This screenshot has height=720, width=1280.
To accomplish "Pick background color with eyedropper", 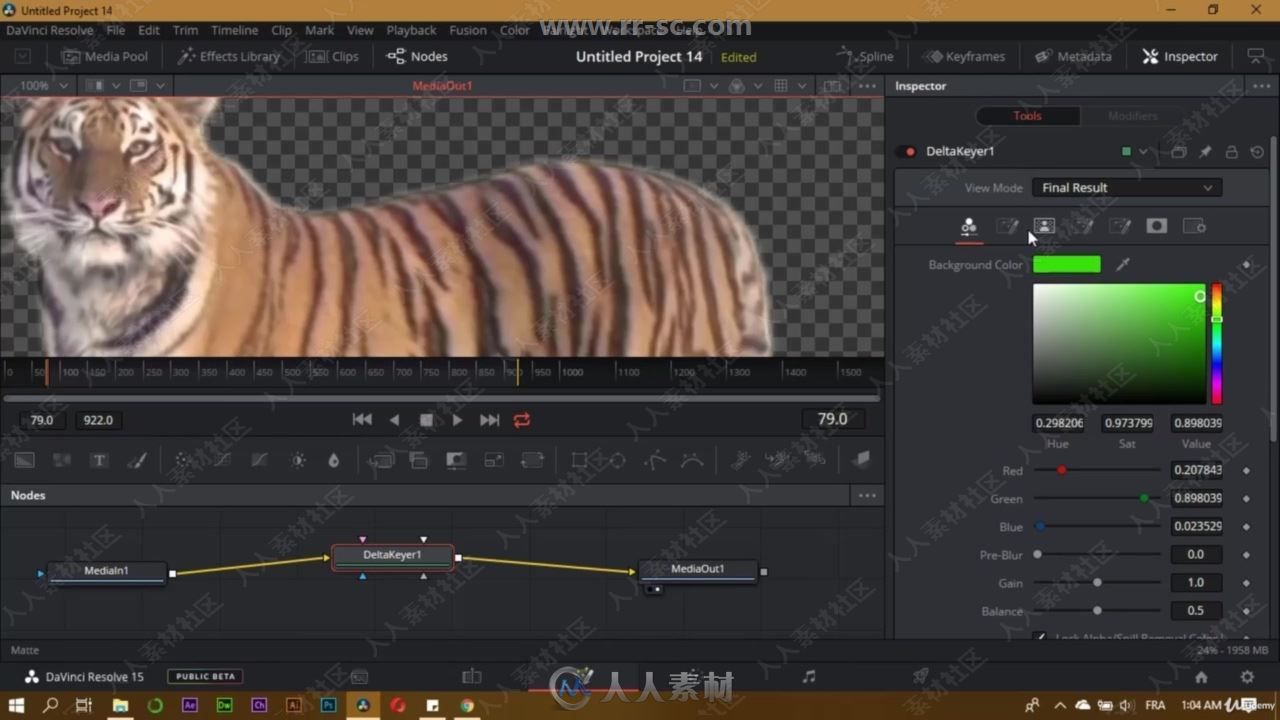I will [x=1123, y=264].
